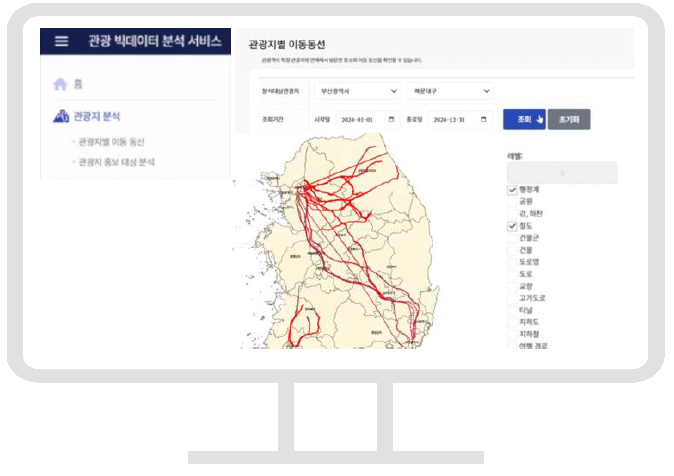Expand the 해운대구 district dropdown
The width and height of the screenshot is (674, 476).
(x=450, y=91)
